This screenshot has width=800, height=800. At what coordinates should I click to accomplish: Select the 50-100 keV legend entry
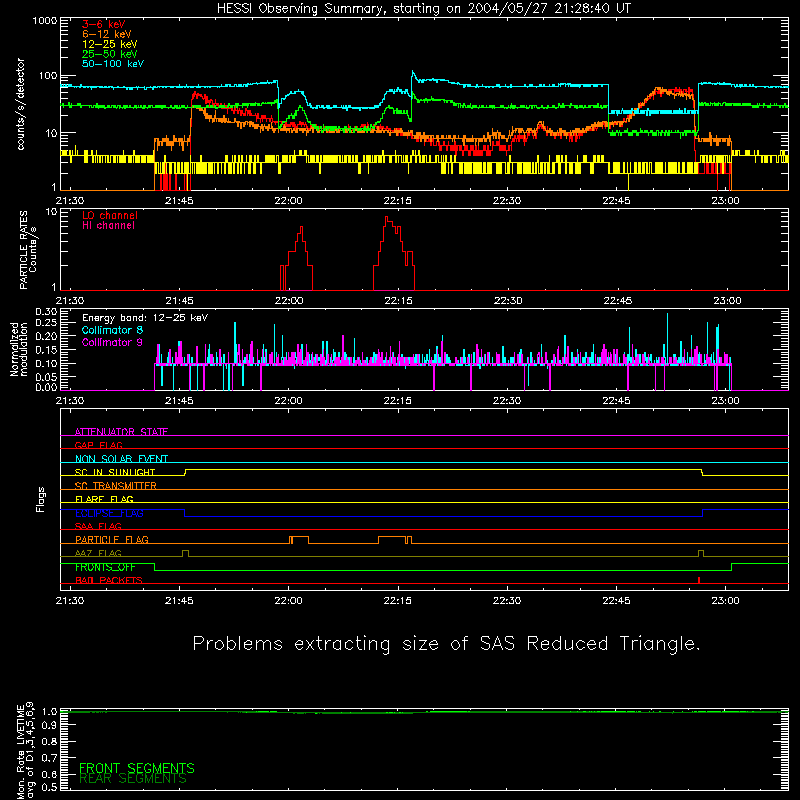[113, 64]
